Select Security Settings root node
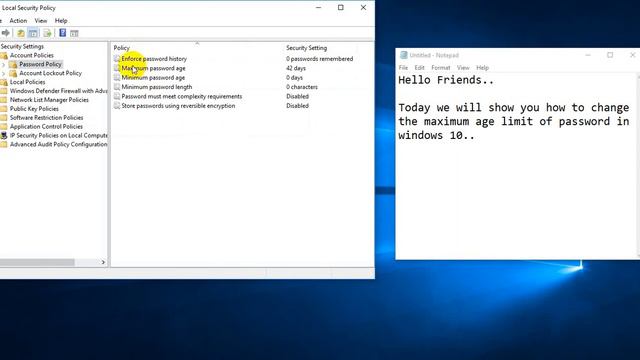The height and width of the screenshot is (360, 640). click(22, 47)
